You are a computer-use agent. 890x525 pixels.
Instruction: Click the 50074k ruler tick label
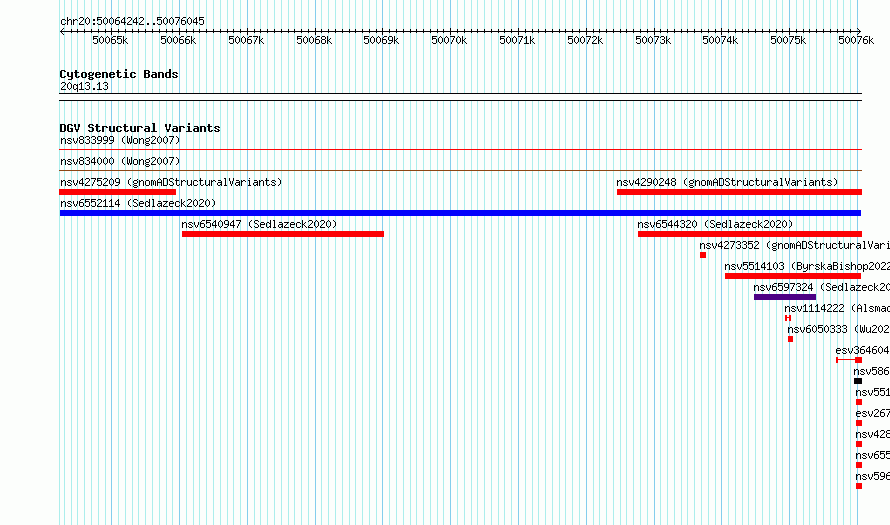[720, 40]
